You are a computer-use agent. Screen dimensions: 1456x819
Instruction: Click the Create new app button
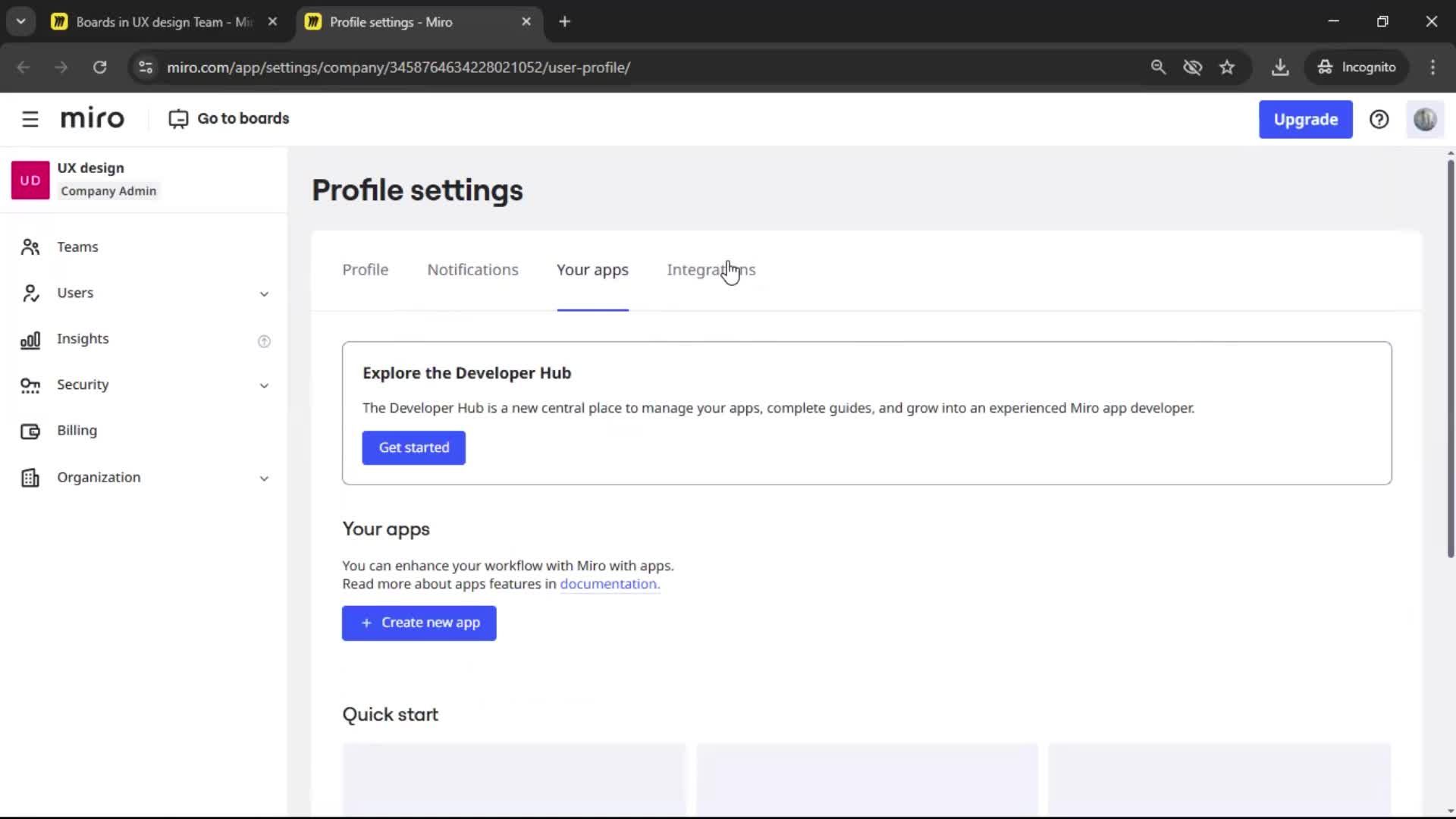click(419, 623)
